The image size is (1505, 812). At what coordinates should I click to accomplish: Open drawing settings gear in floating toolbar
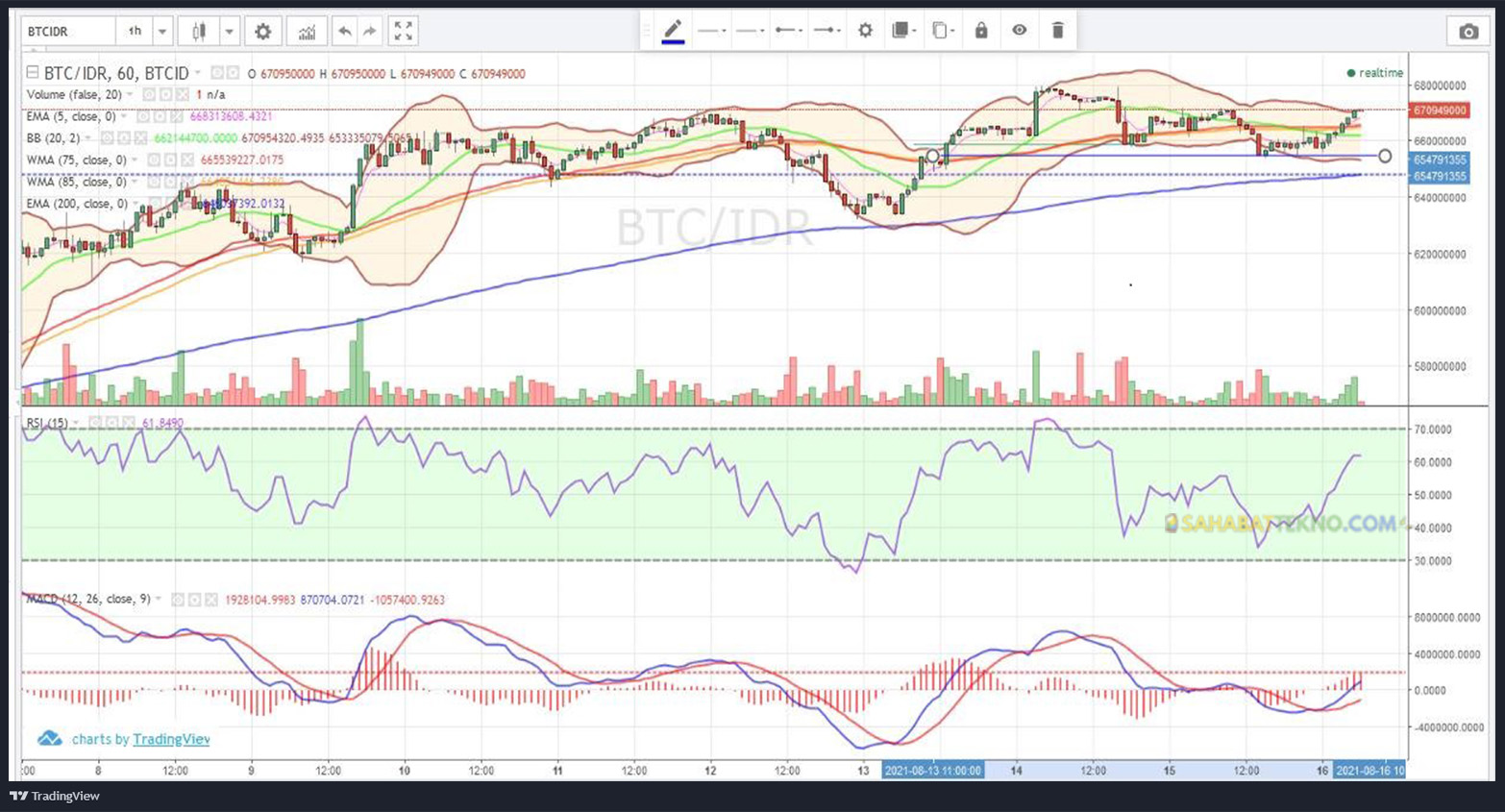(x=865, y=31)
